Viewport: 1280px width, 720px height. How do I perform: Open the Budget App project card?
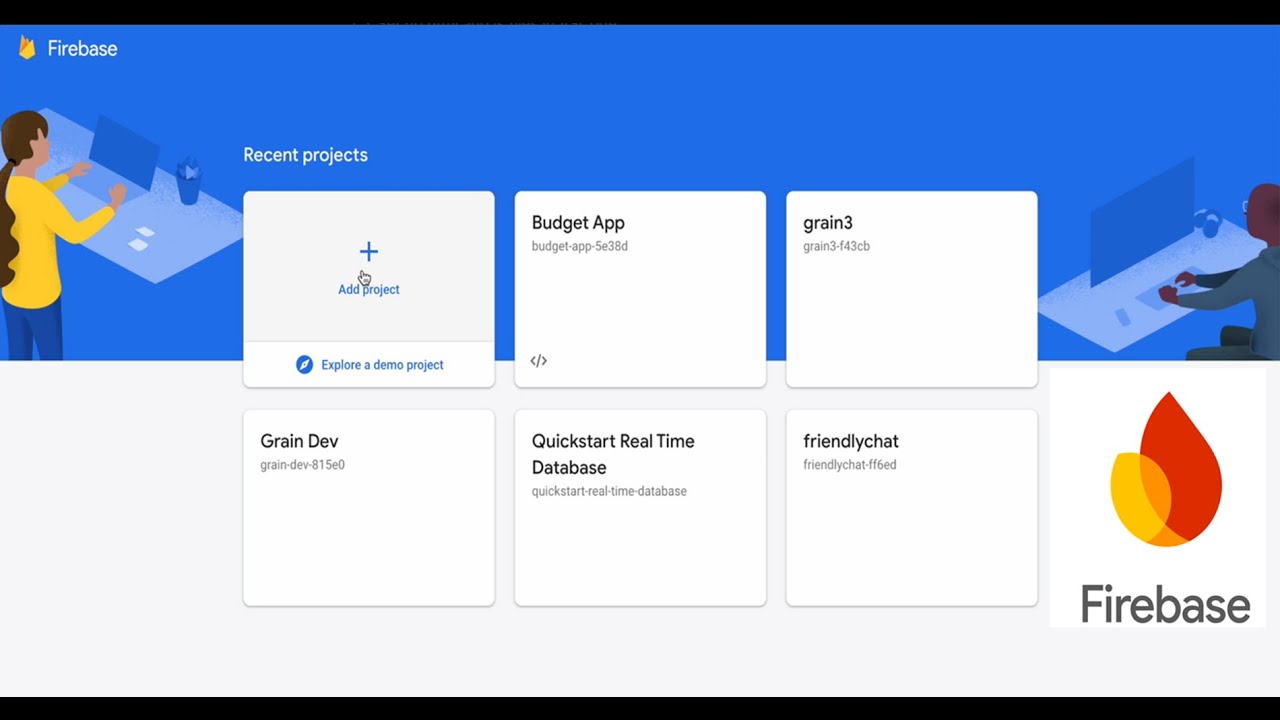coord(640,289)
